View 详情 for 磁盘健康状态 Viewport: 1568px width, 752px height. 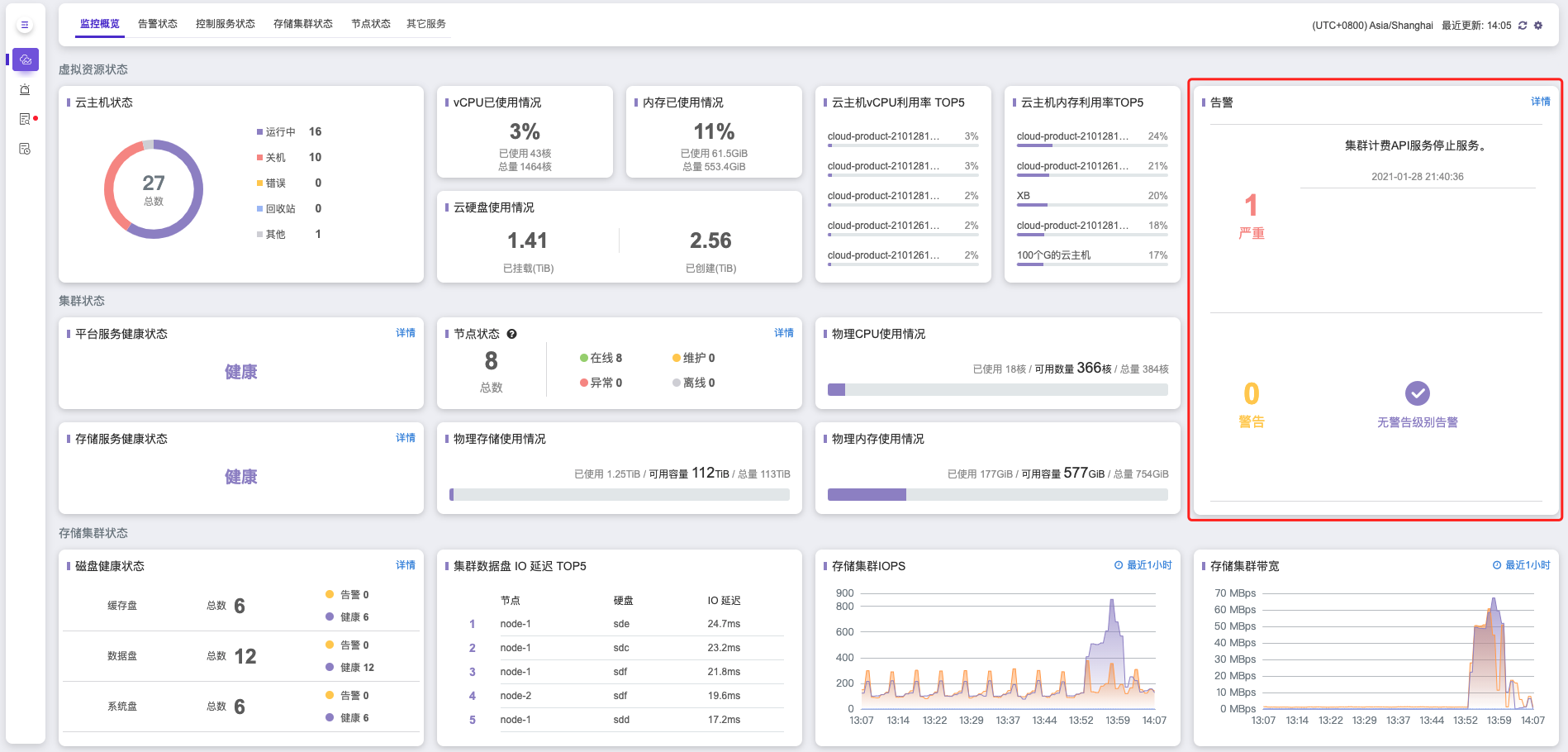[x=405, y=565]
